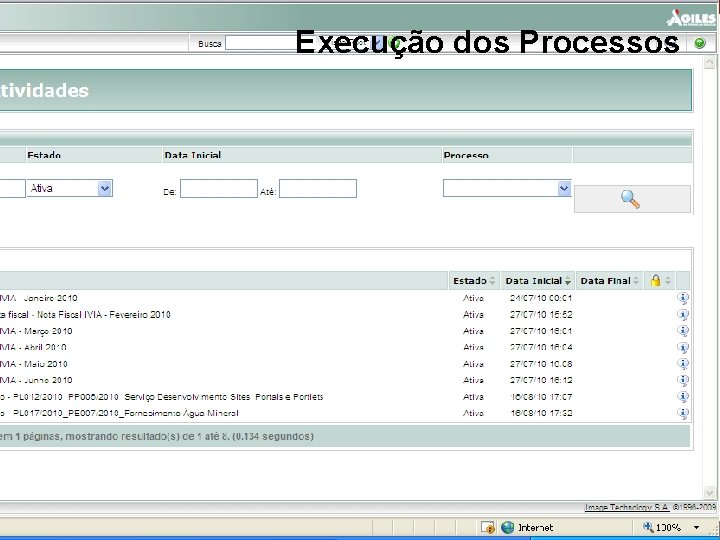Click the results summary footer text

tap(156, 436)
